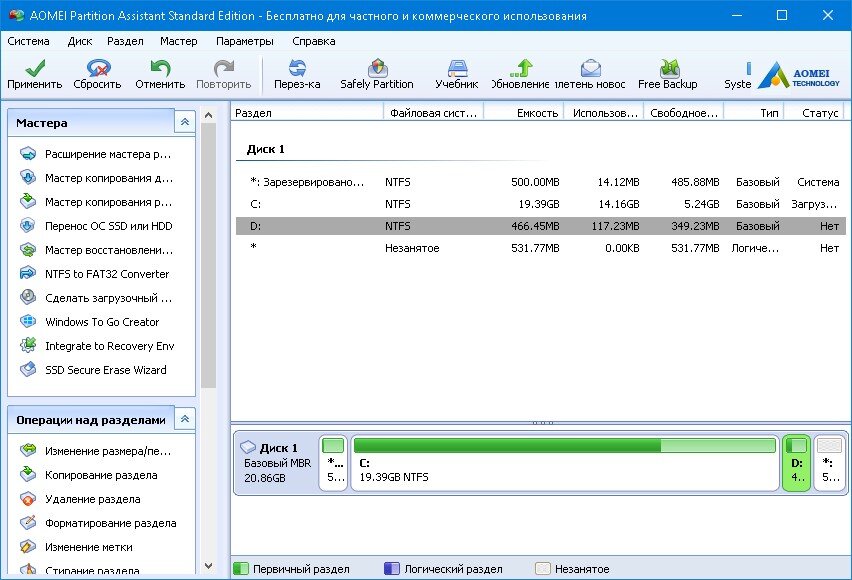Open the Диск menu

click(80, 41)
